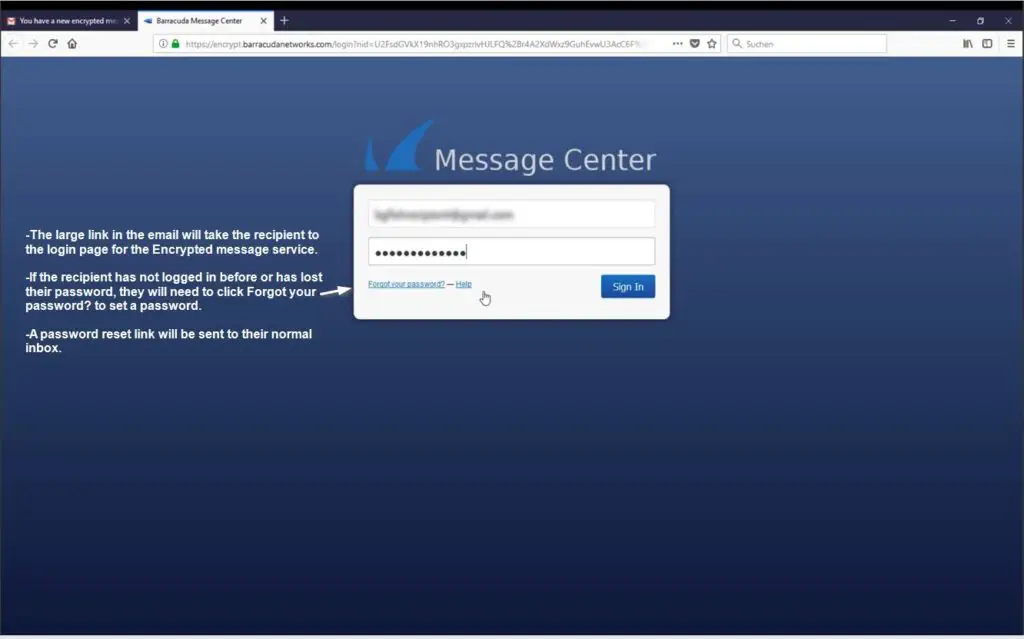Focus the password field
Image resolution: width=1024 pixels, height=639 pixels.
(511, 252)
